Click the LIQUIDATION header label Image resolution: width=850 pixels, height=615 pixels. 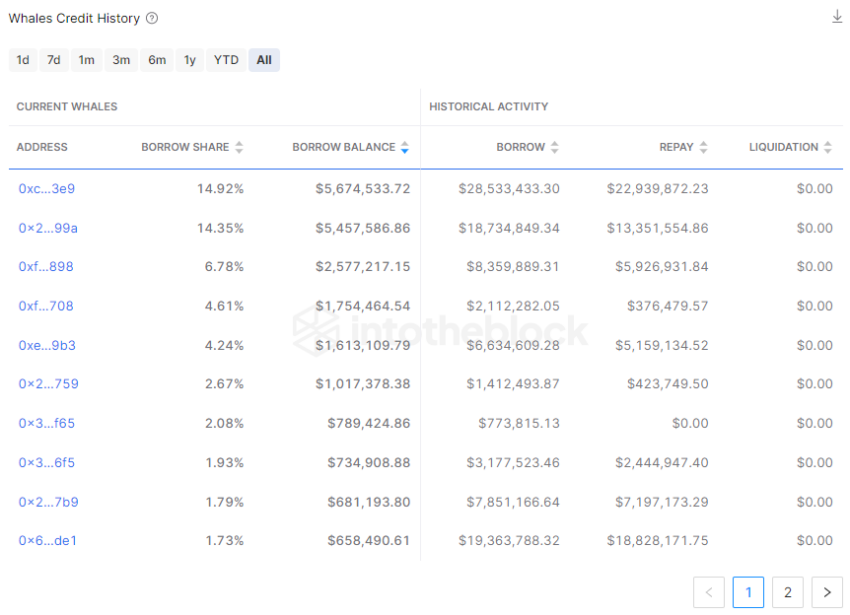783,147
